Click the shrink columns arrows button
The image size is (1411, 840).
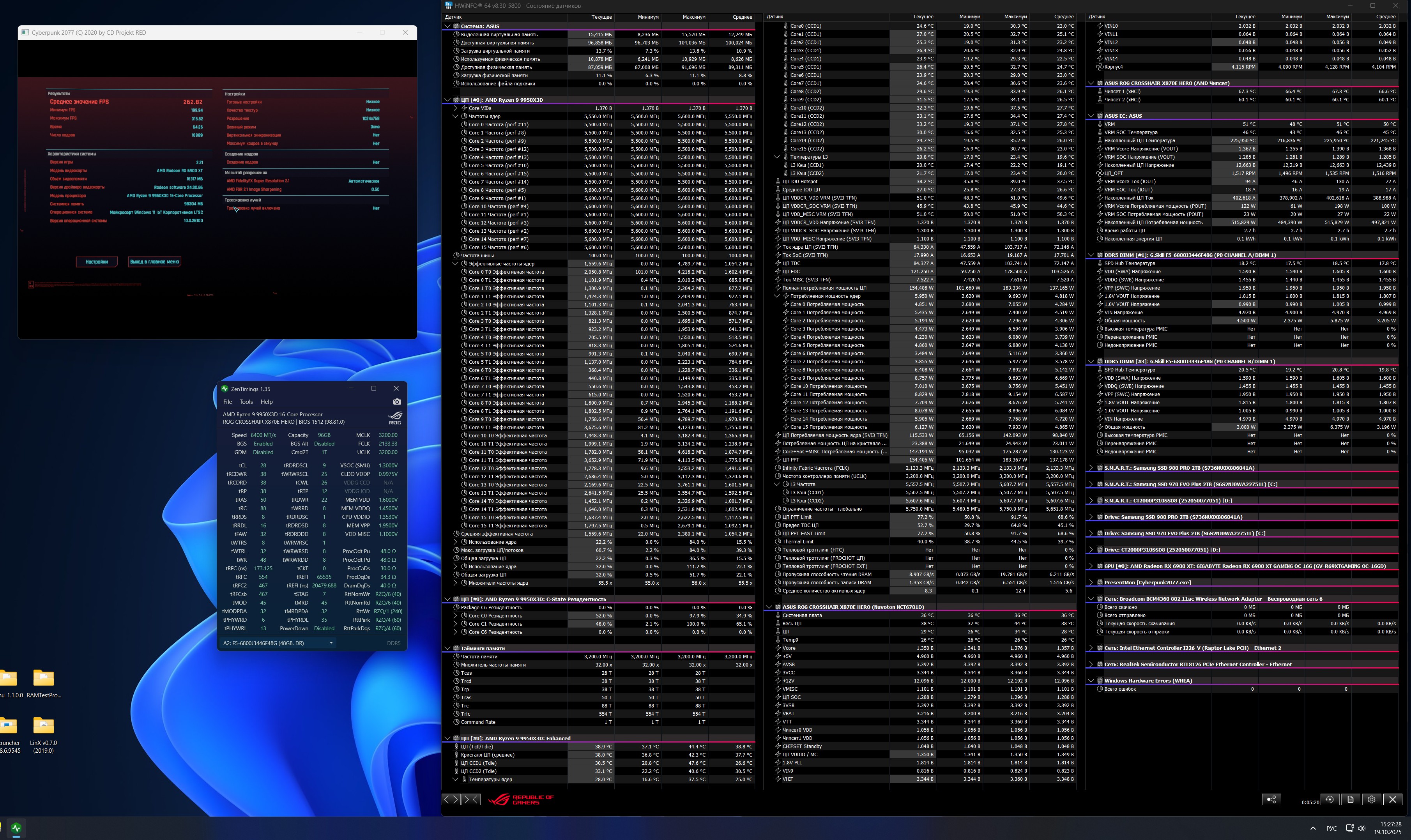tap(471, 799)
